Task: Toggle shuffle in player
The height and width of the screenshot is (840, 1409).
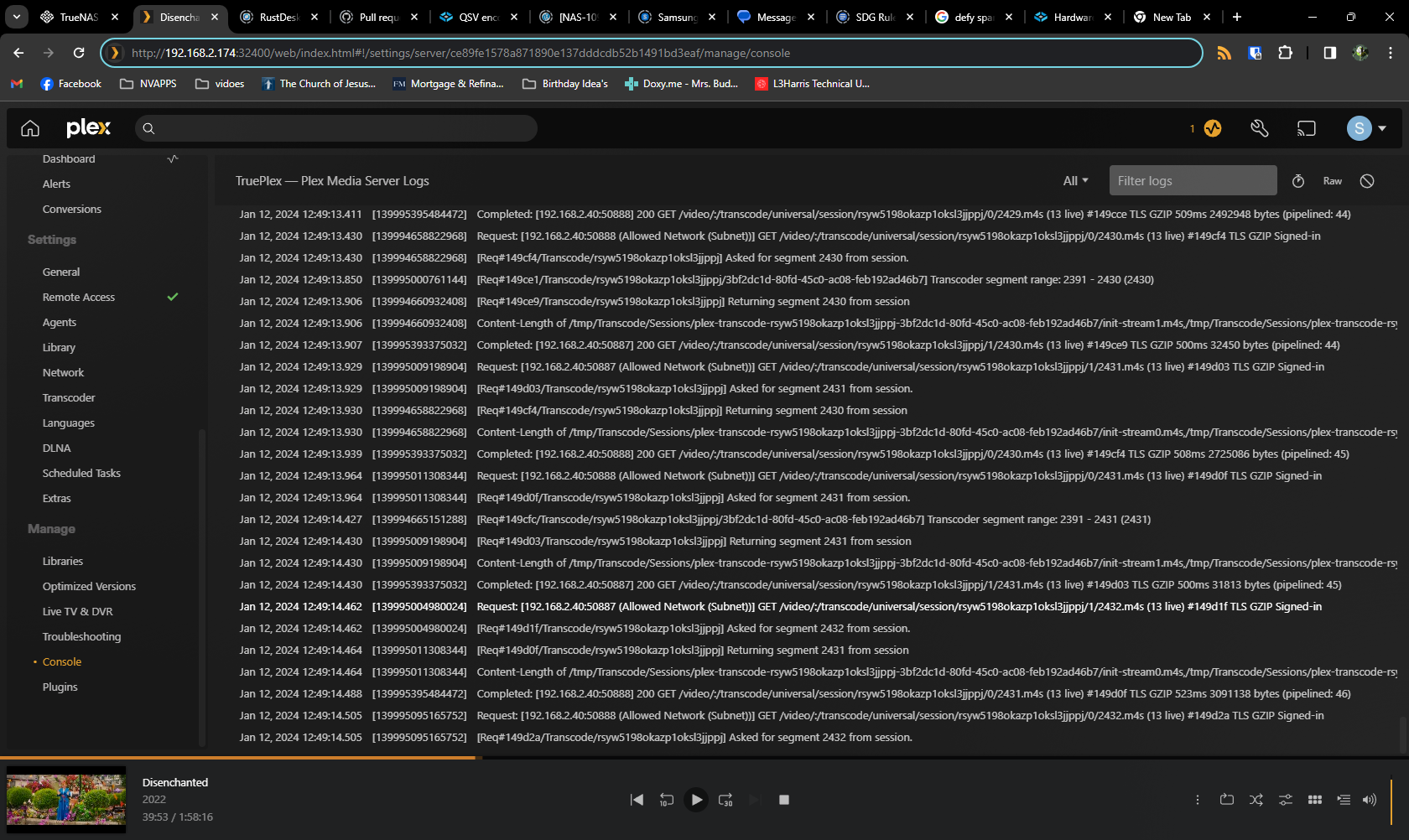Action: (x=1256, y=800)
